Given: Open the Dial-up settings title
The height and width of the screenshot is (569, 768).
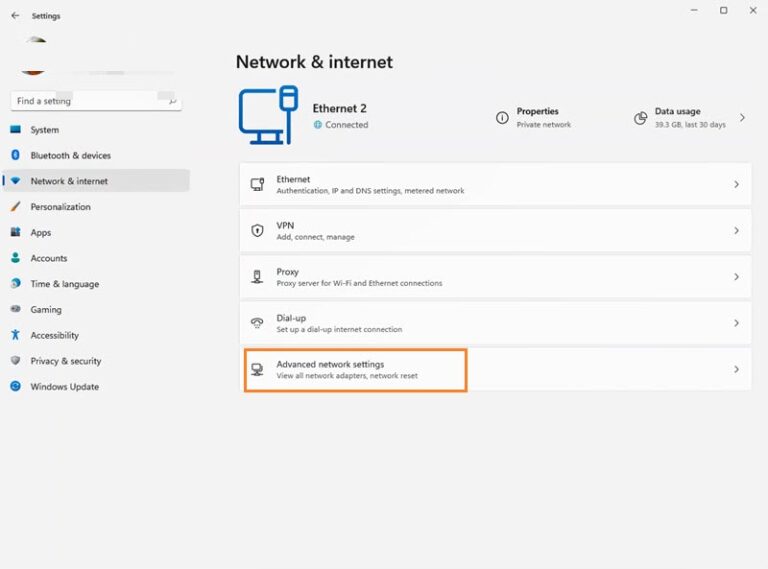Looking at the screenshot, I should pos(291,318).
